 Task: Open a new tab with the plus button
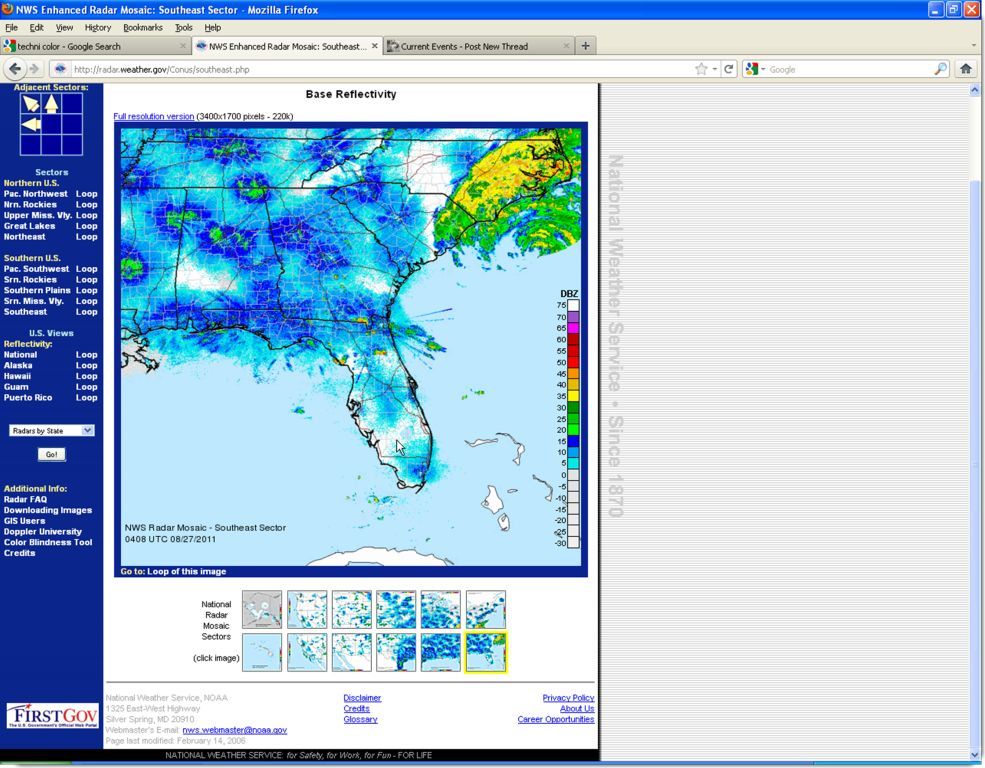click(586, 46)
